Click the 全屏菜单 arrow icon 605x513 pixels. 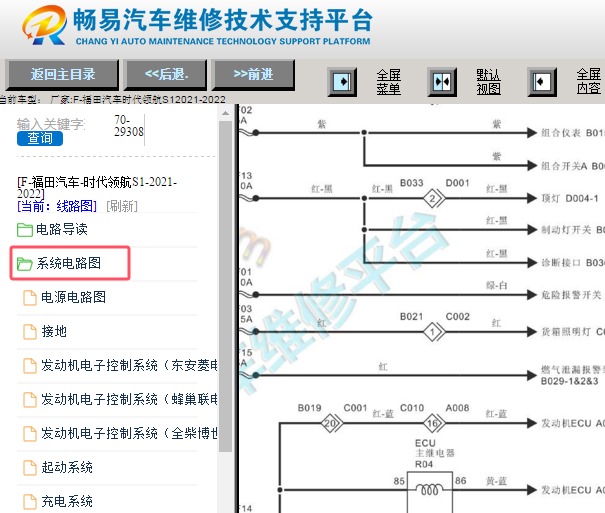click(x=342, y=82)
